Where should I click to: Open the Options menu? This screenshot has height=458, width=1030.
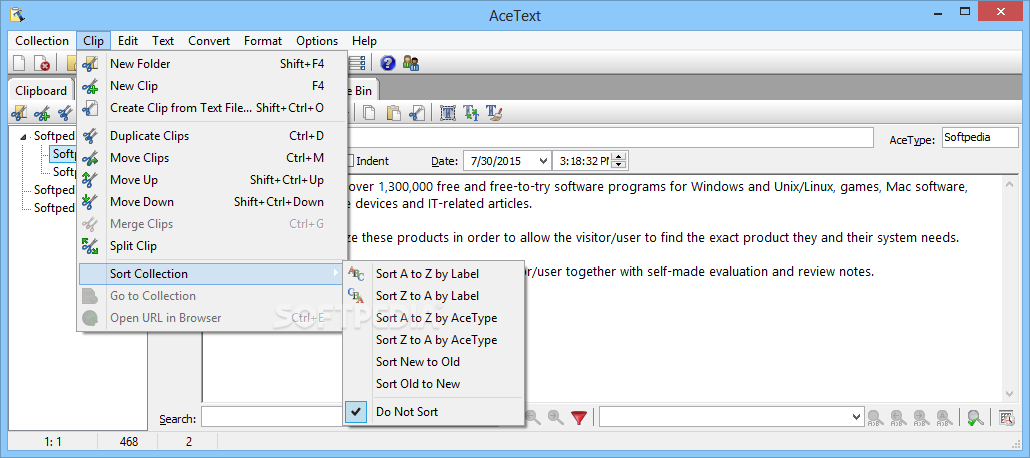(317, 41)
